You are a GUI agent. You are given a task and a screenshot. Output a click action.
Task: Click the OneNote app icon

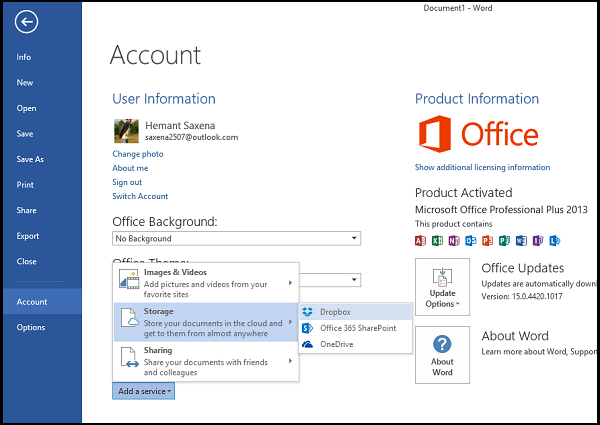pyautogui.click(x=454, y=241)
